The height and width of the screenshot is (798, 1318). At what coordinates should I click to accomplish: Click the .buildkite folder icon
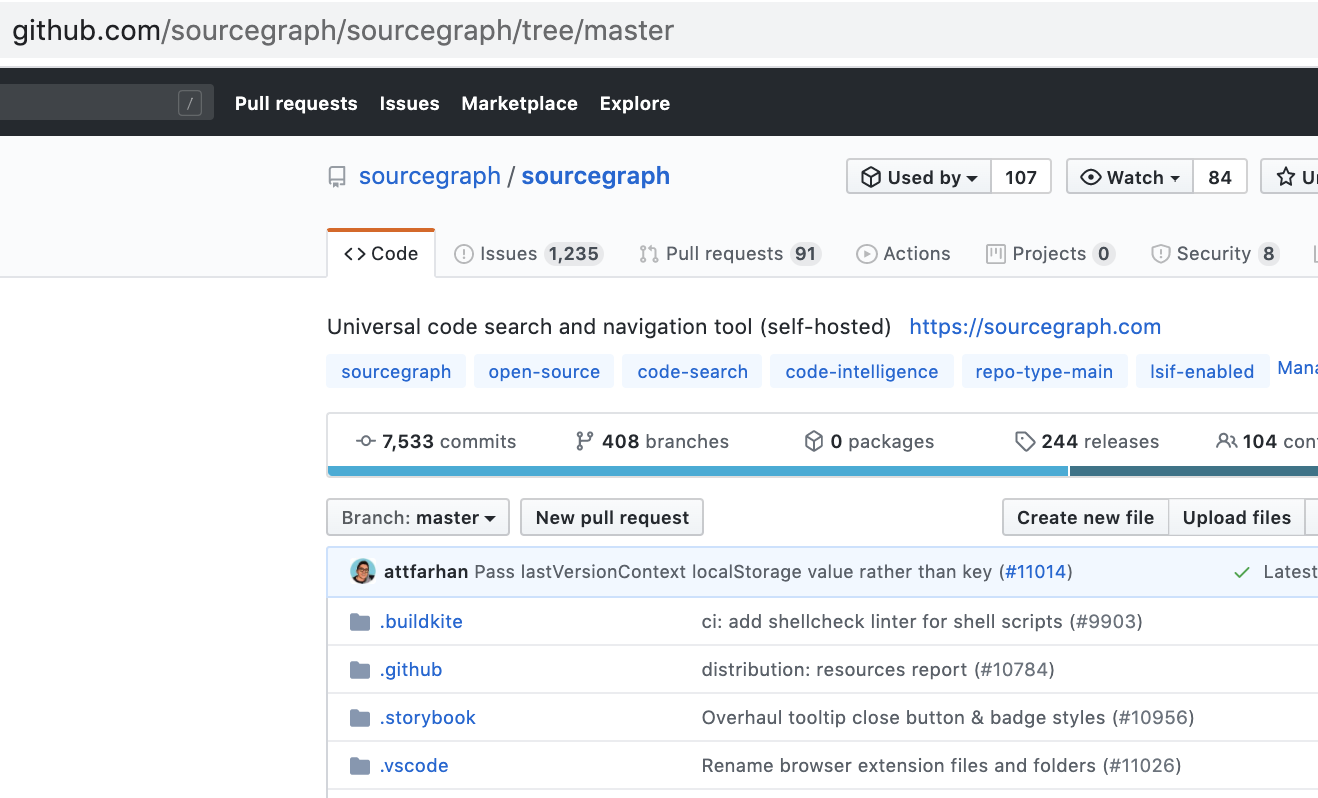coord(360,622)
